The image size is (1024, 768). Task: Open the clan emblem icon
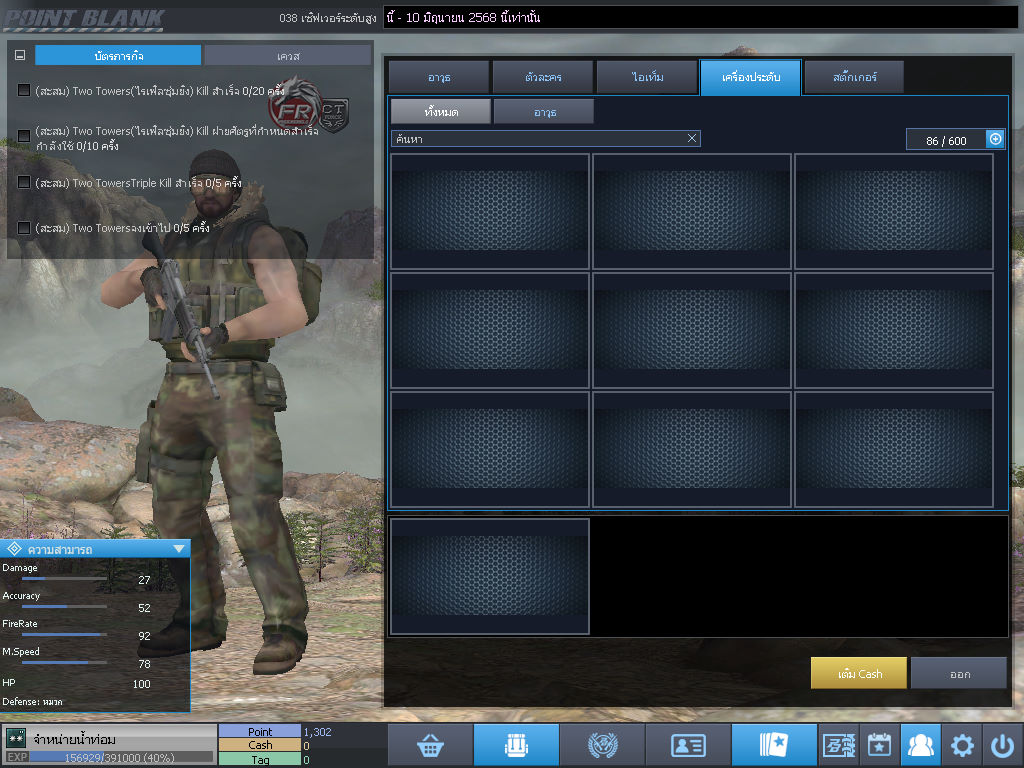(x=602, y=744)
